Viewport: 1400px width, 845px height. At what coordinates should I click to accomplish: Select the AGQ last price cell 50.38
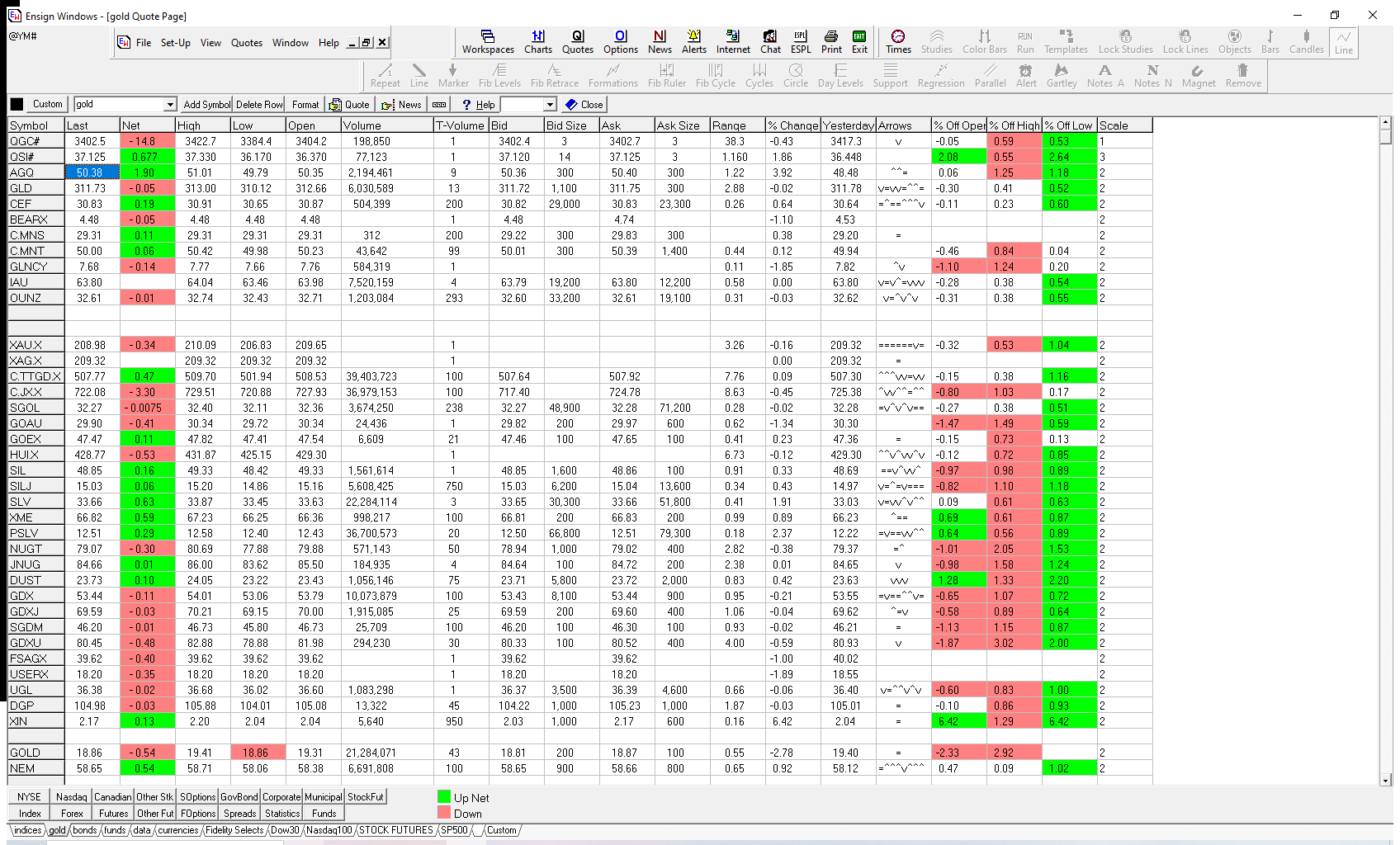coord(92,172)
